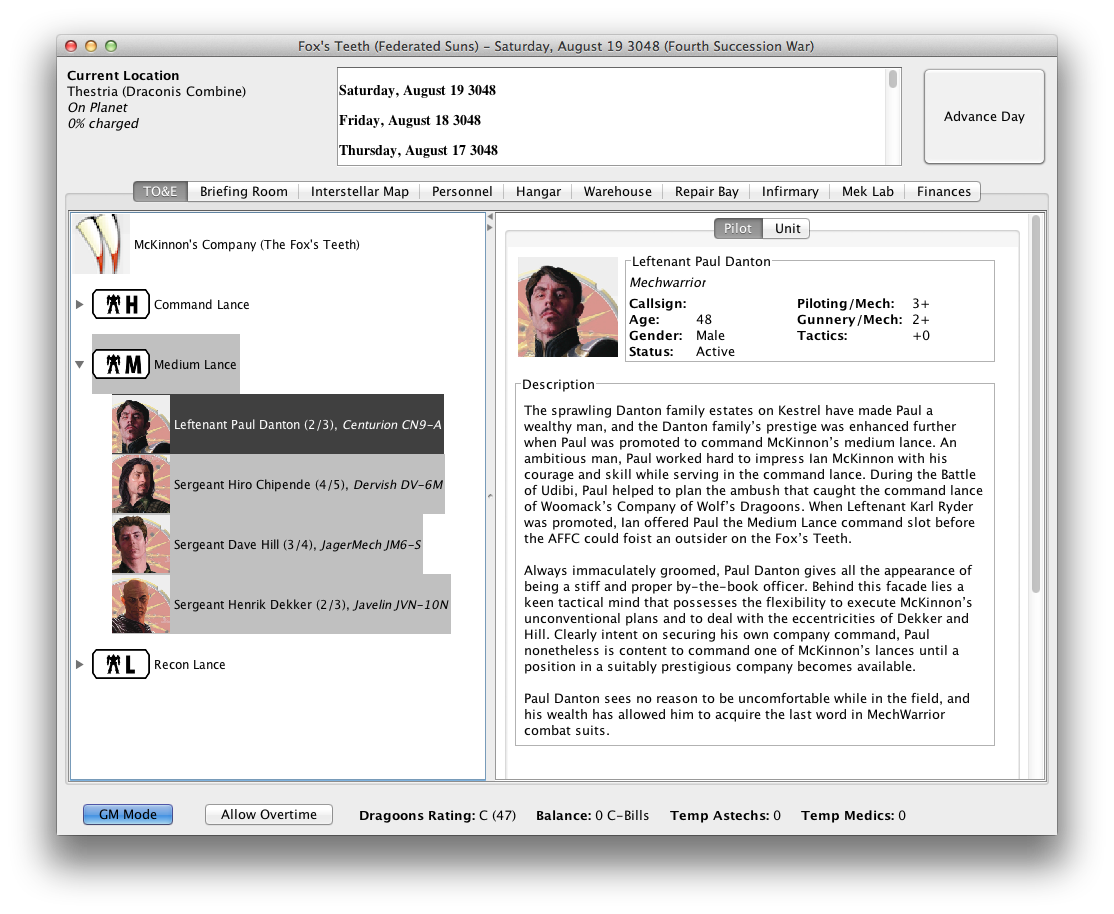This screenshot has height=914, width=1114.
Task: Switch to the Infirmary tab
Action: (790, 191)
